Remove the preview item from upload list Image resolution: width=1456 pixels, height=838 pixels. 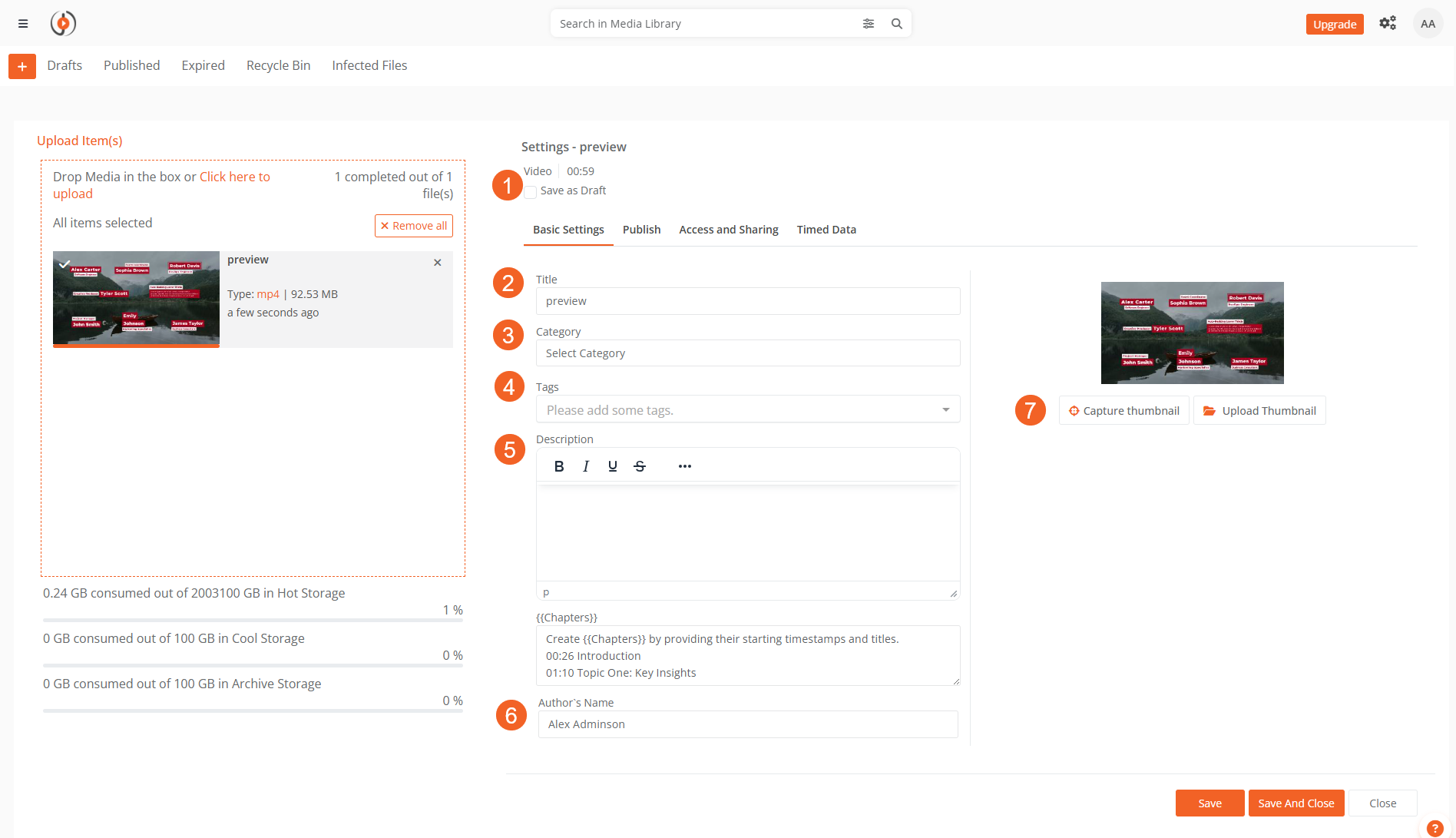click(x=438, y=263)
